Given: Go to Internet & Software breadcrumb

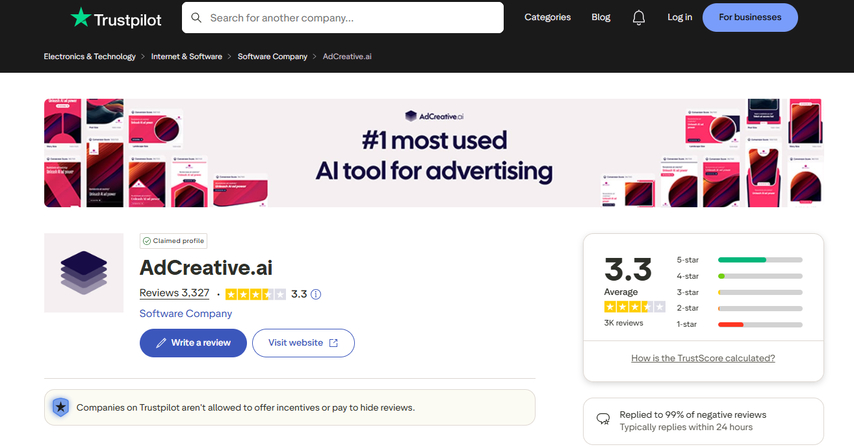Looking at the screenshot, I should (x=186, y=57).
